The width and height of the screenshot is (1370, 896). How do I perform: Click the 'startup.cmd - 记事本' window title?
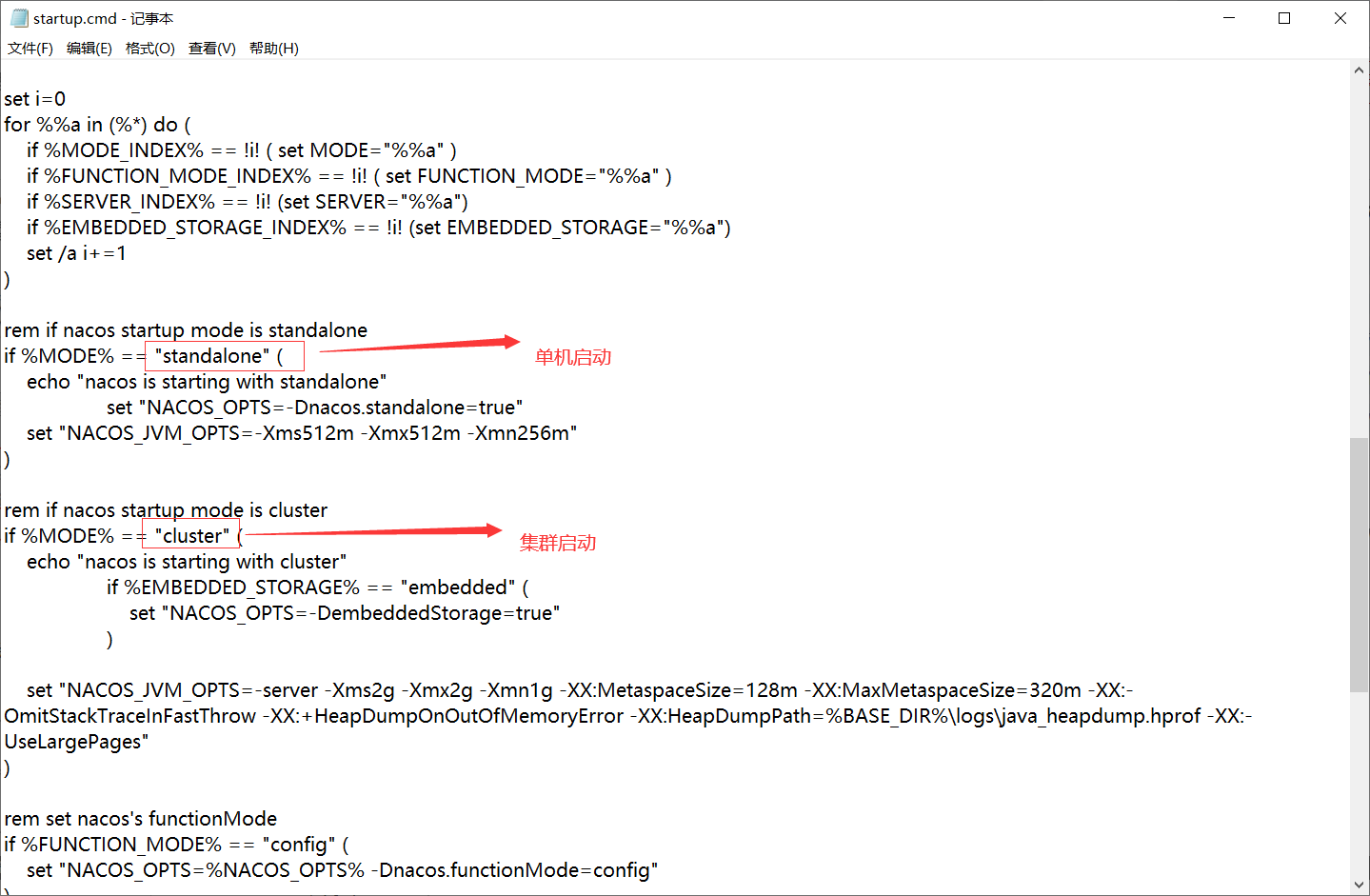103,19
